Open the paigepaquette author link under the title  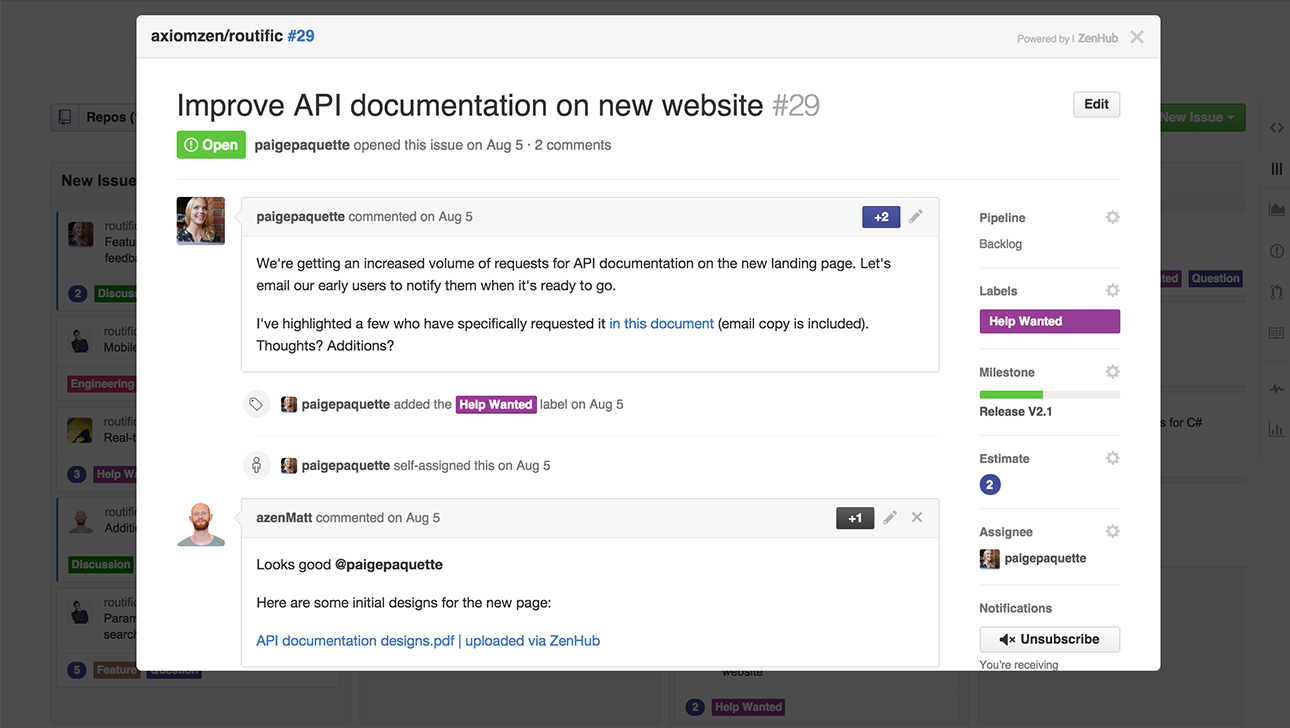click(x=302, y=145)
